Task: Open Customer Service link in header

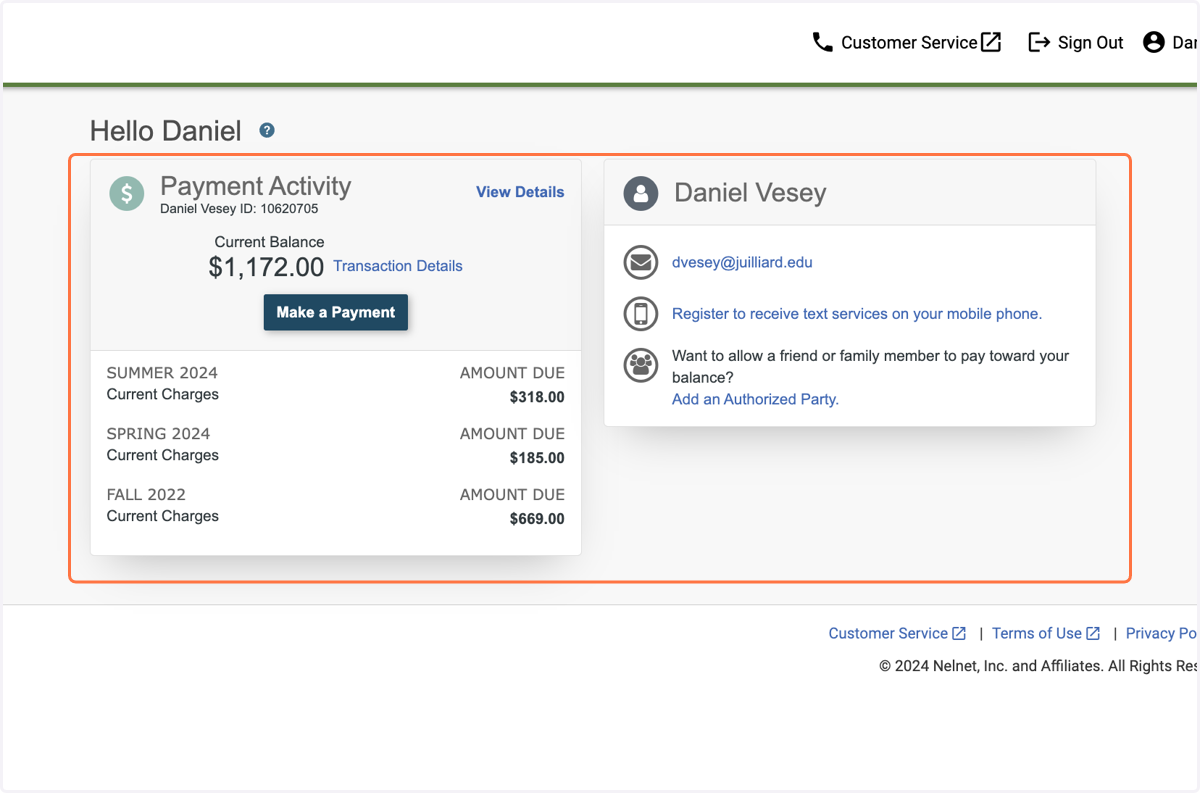Action: pos(908,42)
